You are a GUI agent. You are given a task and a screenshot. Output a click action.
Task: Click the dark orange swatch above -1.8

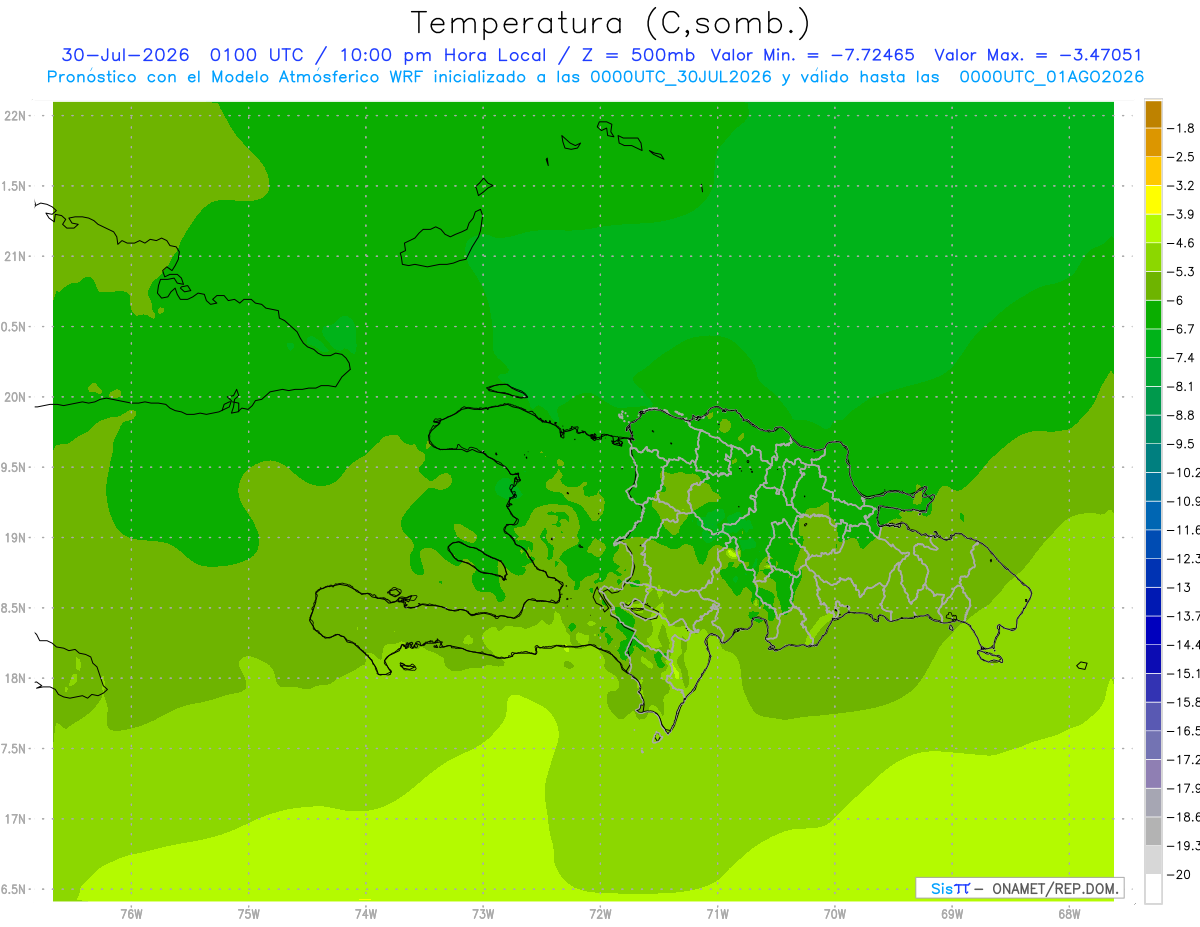[1153, 114]
